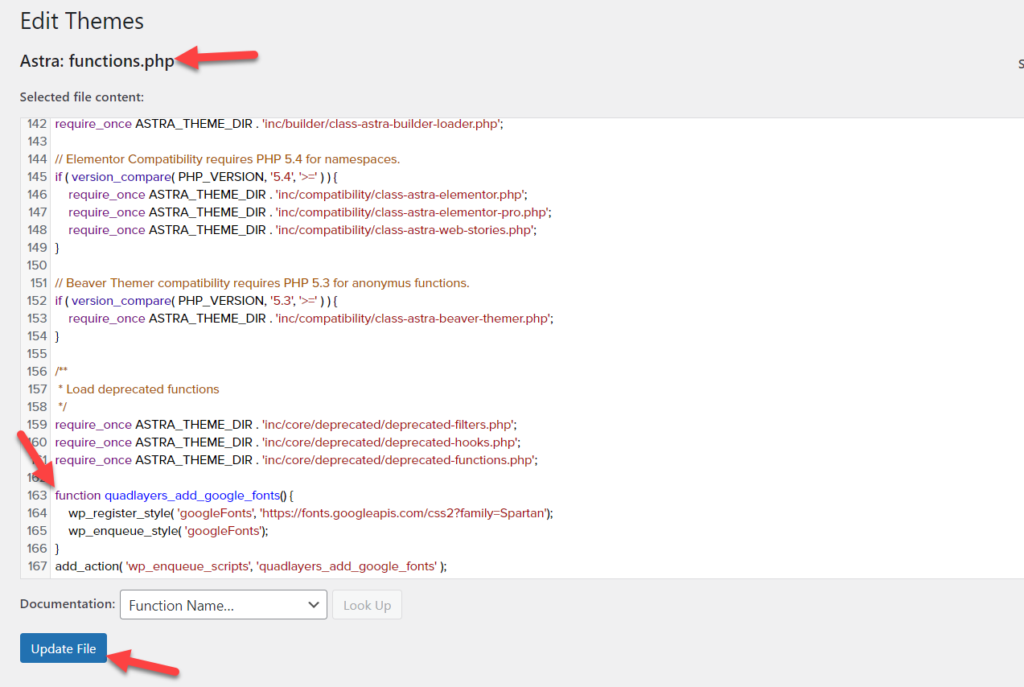The image size is (1024, 687).
Task: Click the Documentation label
Action: (x=67, y=604)
